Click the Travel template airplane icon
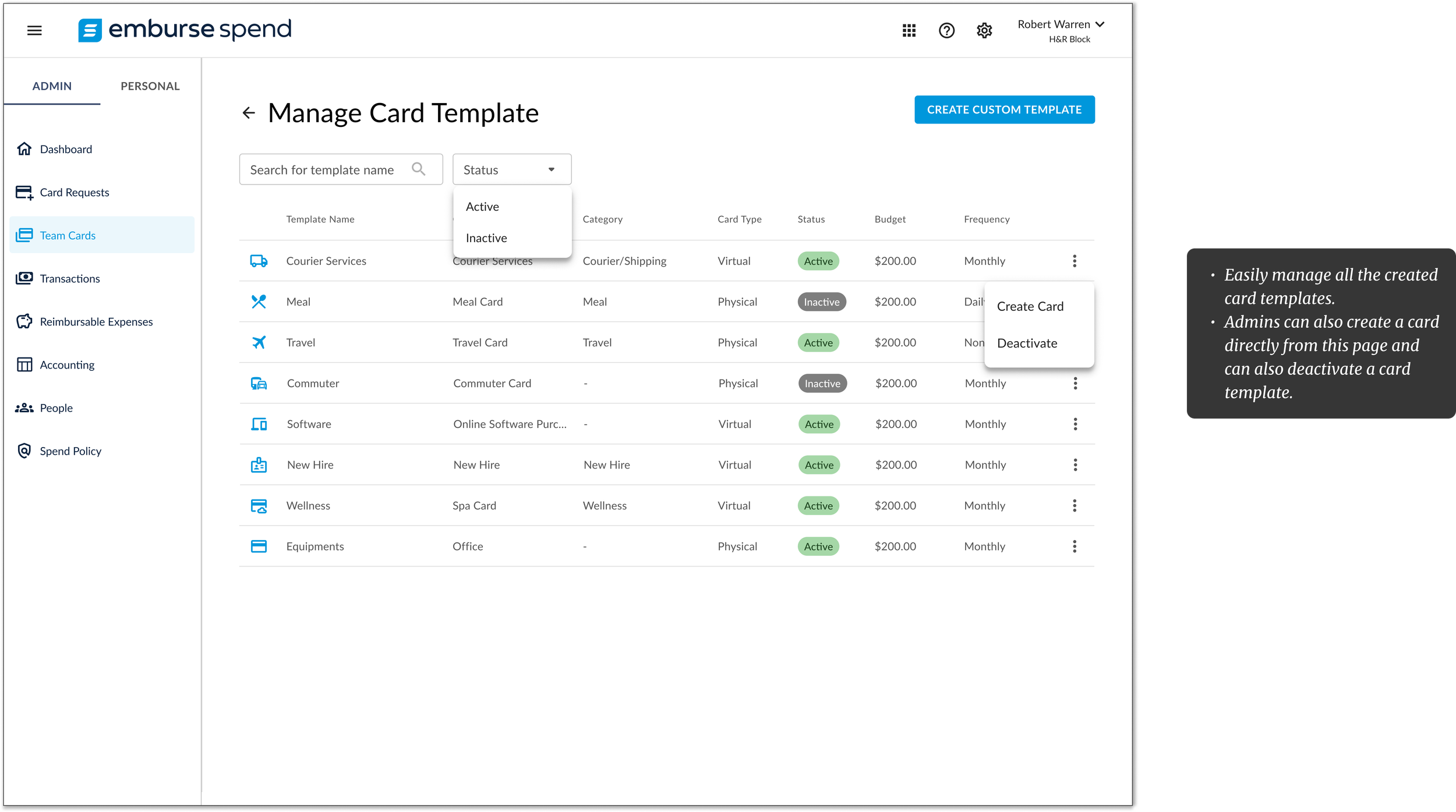 (x=259, y=342)
